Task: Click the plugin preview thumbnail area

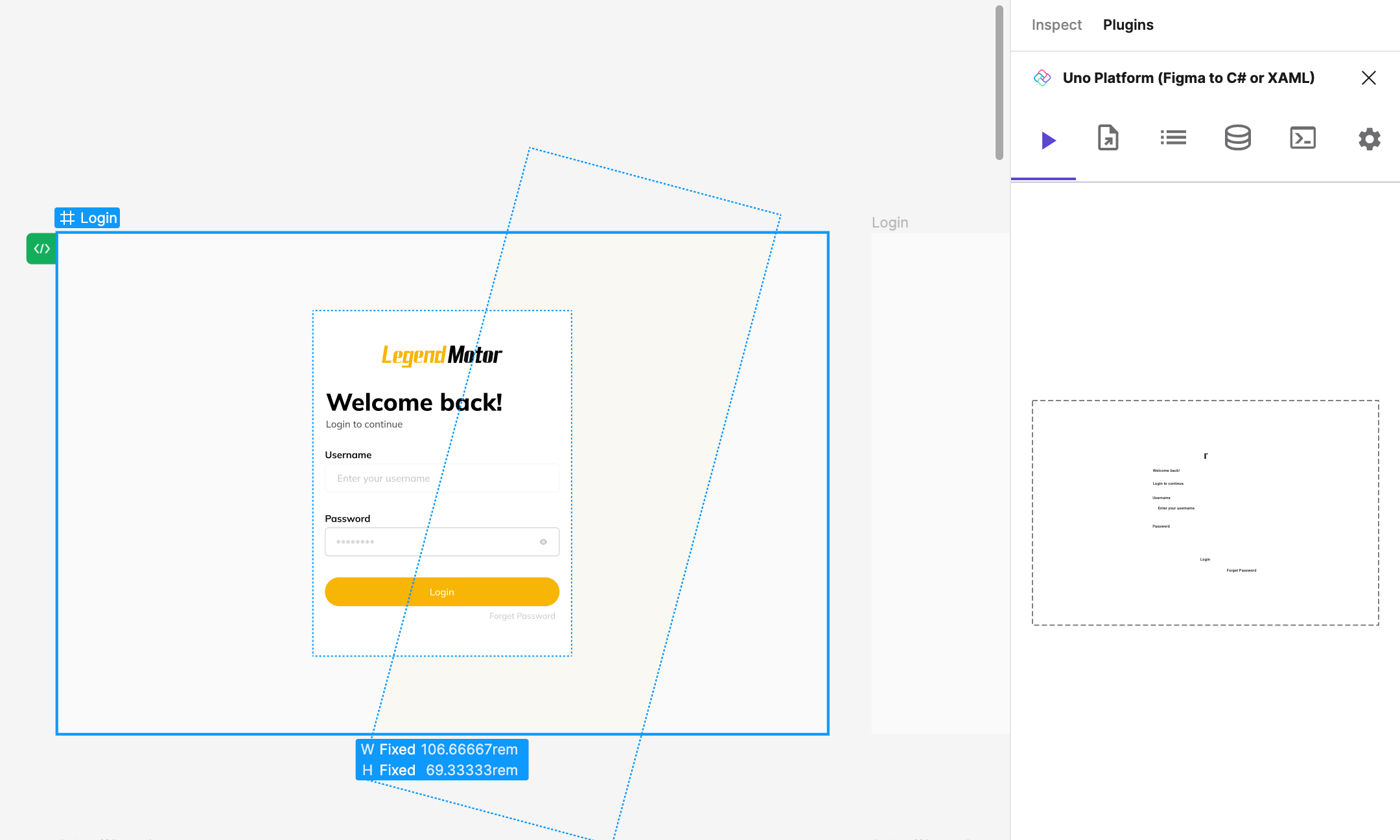Action: pyautogui.click(x=1206, y=513)
